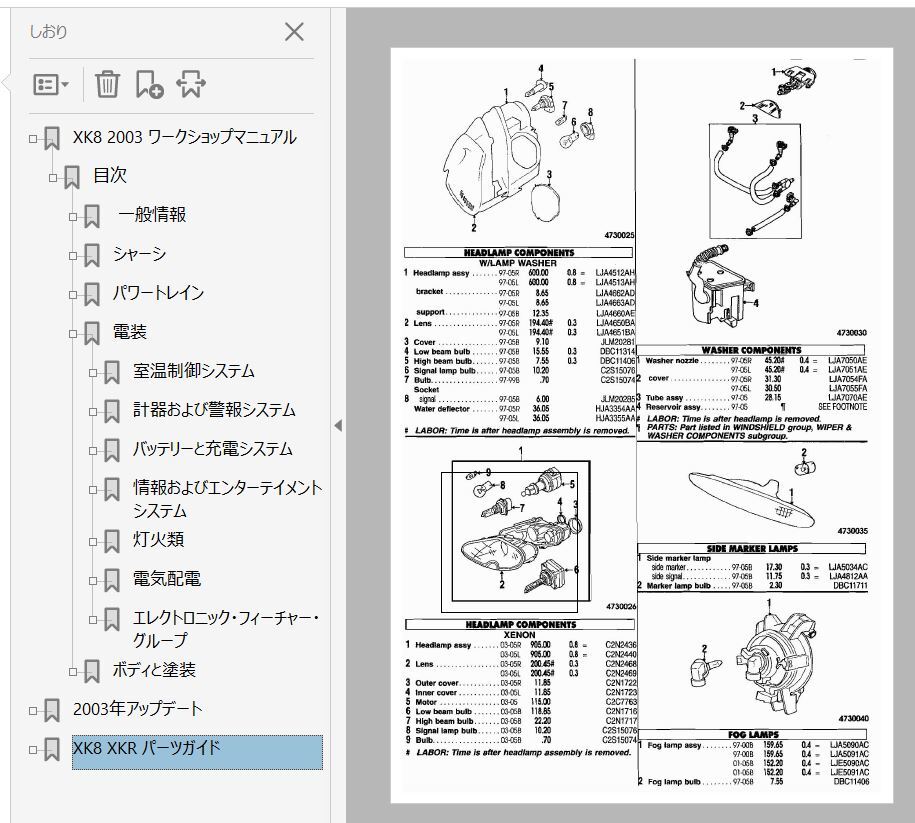The image size is (915, 823).
Task: Go to 計器および警報システム bookmark
Action: click(x=214, y=410)
